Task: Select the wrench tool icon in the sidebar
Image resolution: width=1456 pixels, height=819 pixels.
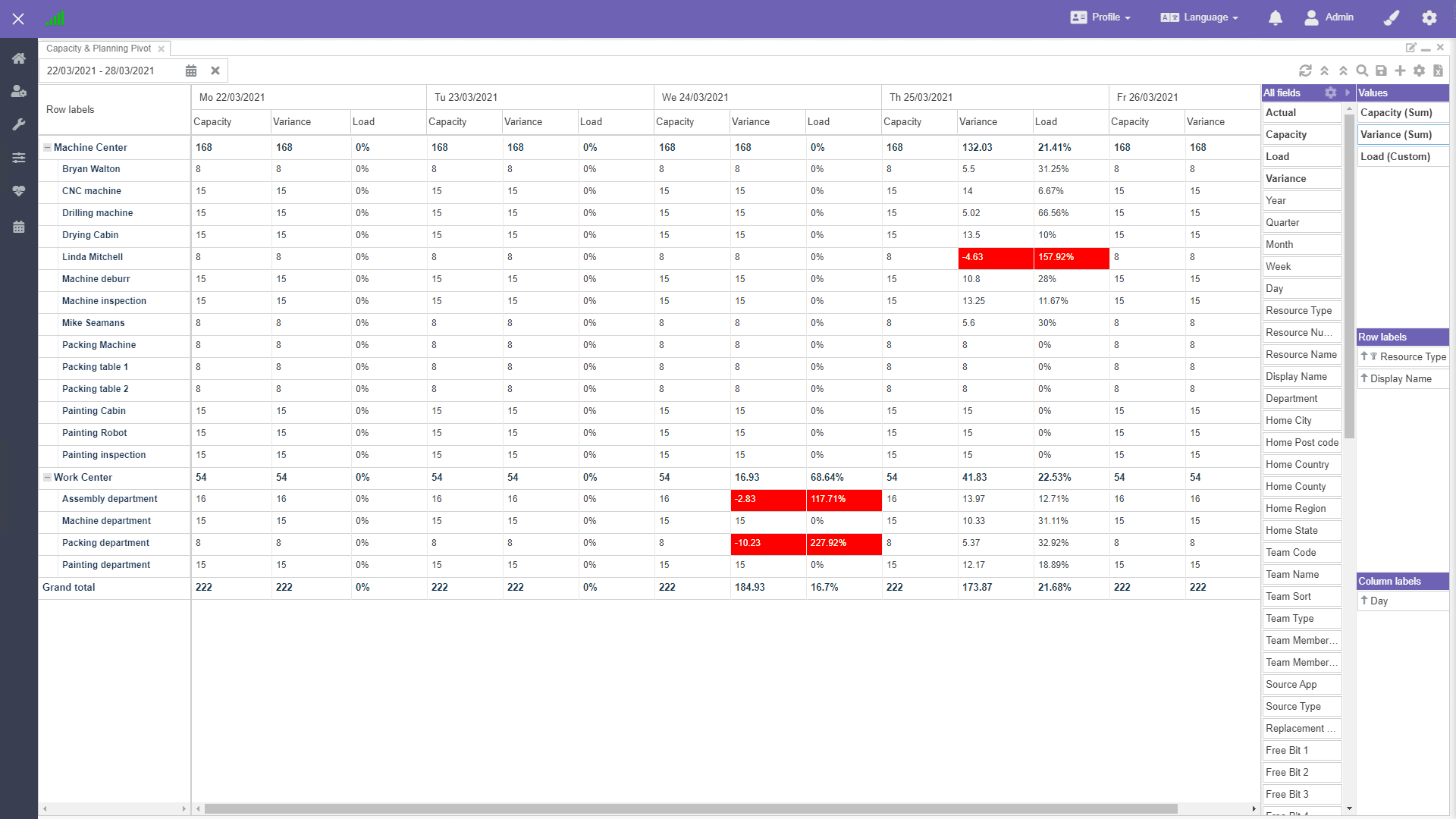Action: [18, 124]
